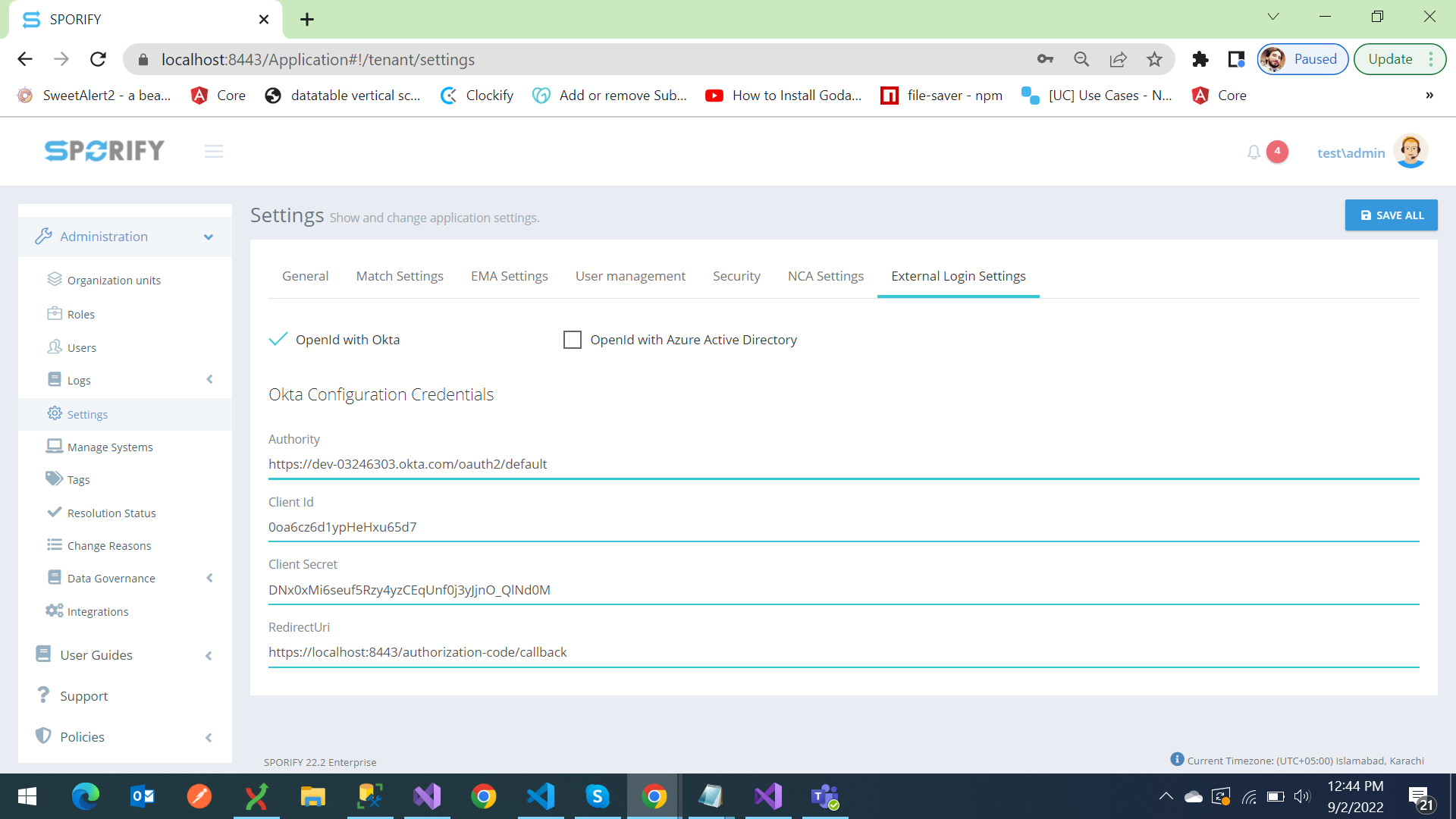Viewport: 1456px width, 819px height.
Task: Enable OpenId with Azure Active Directory
Action: click(573, 340)
